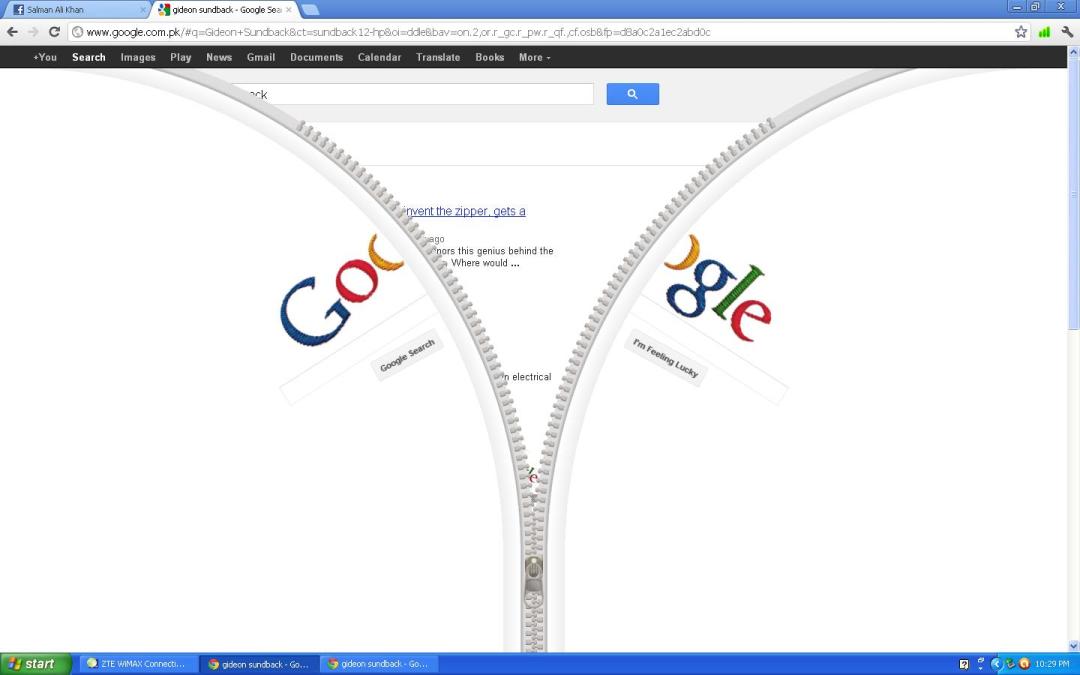Click the orange circular tray icon
Screen dimensions: 1080x675
coord(1024,664)
